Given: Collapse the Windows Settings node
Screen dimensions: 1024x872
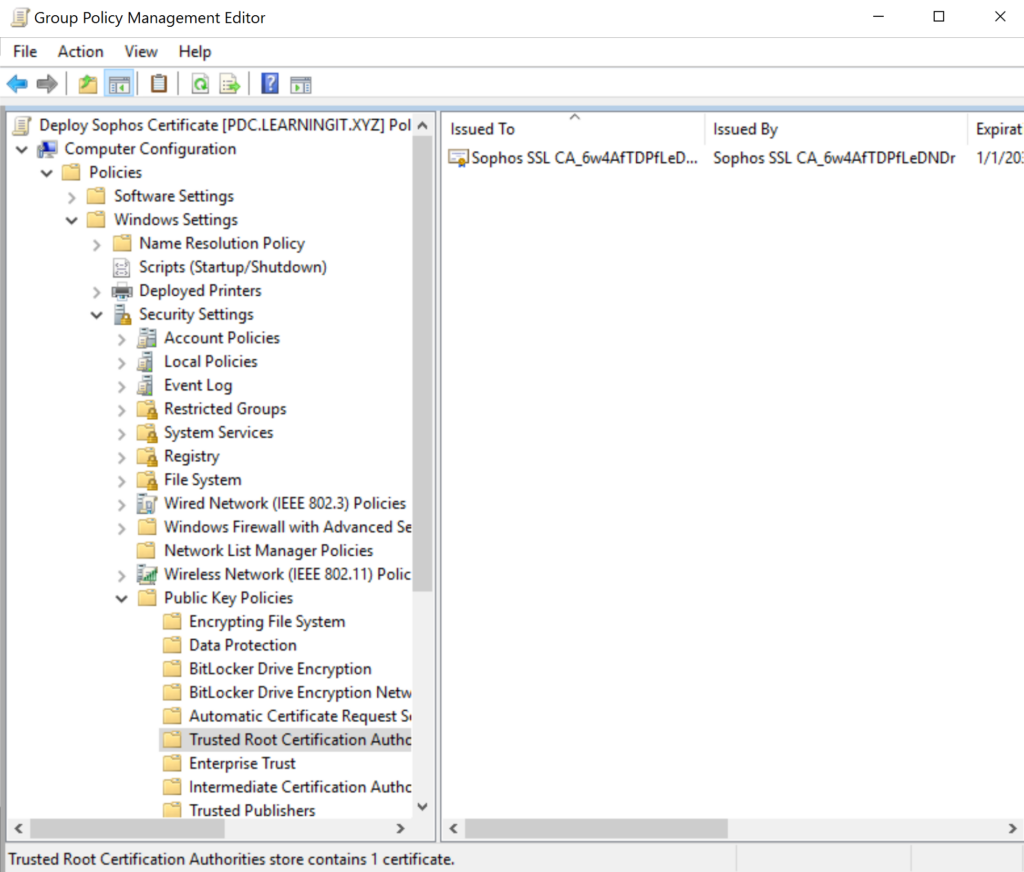Looking at the screenshot, I should (x=72, y=221).
